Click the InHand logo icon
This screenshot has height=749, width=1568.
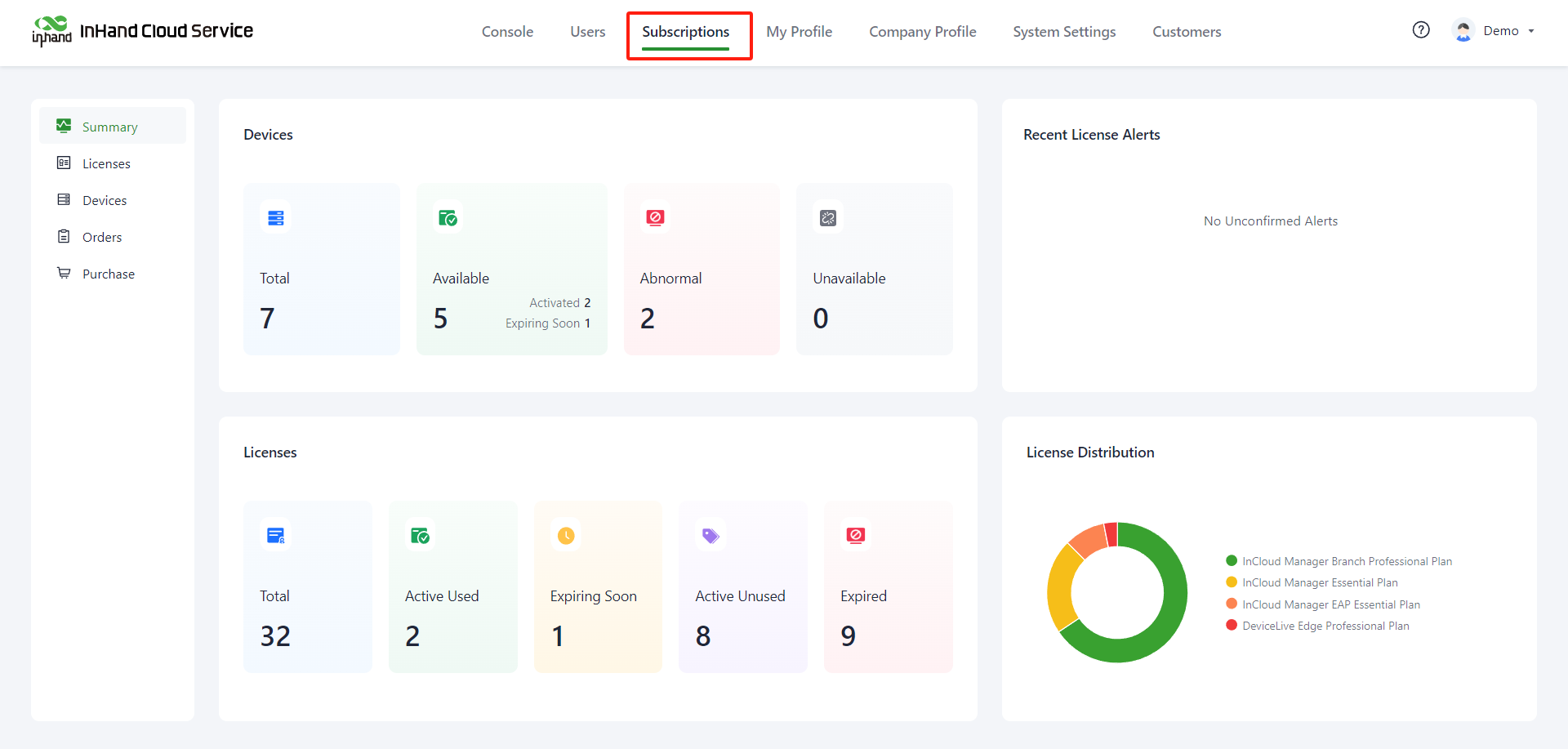click(x=51, y=31)
